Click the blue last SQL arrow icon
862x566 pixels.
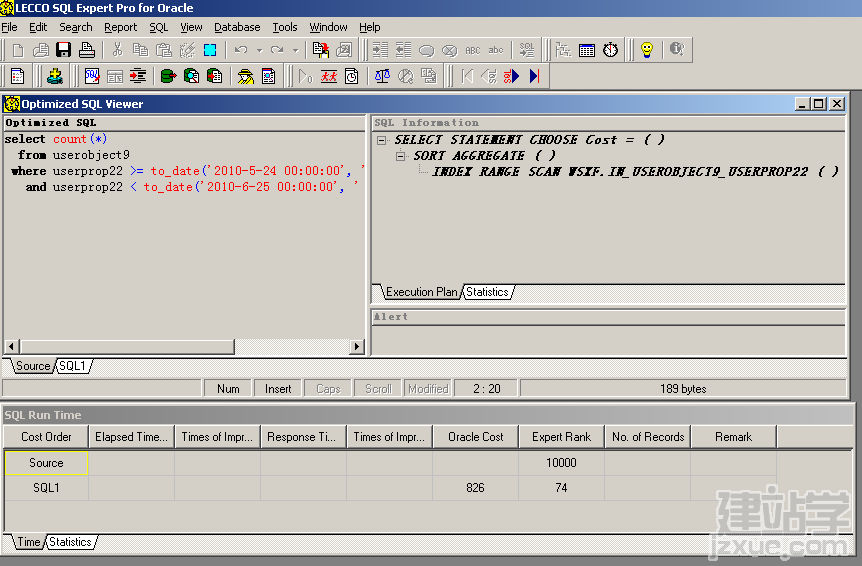pos(534,76)
